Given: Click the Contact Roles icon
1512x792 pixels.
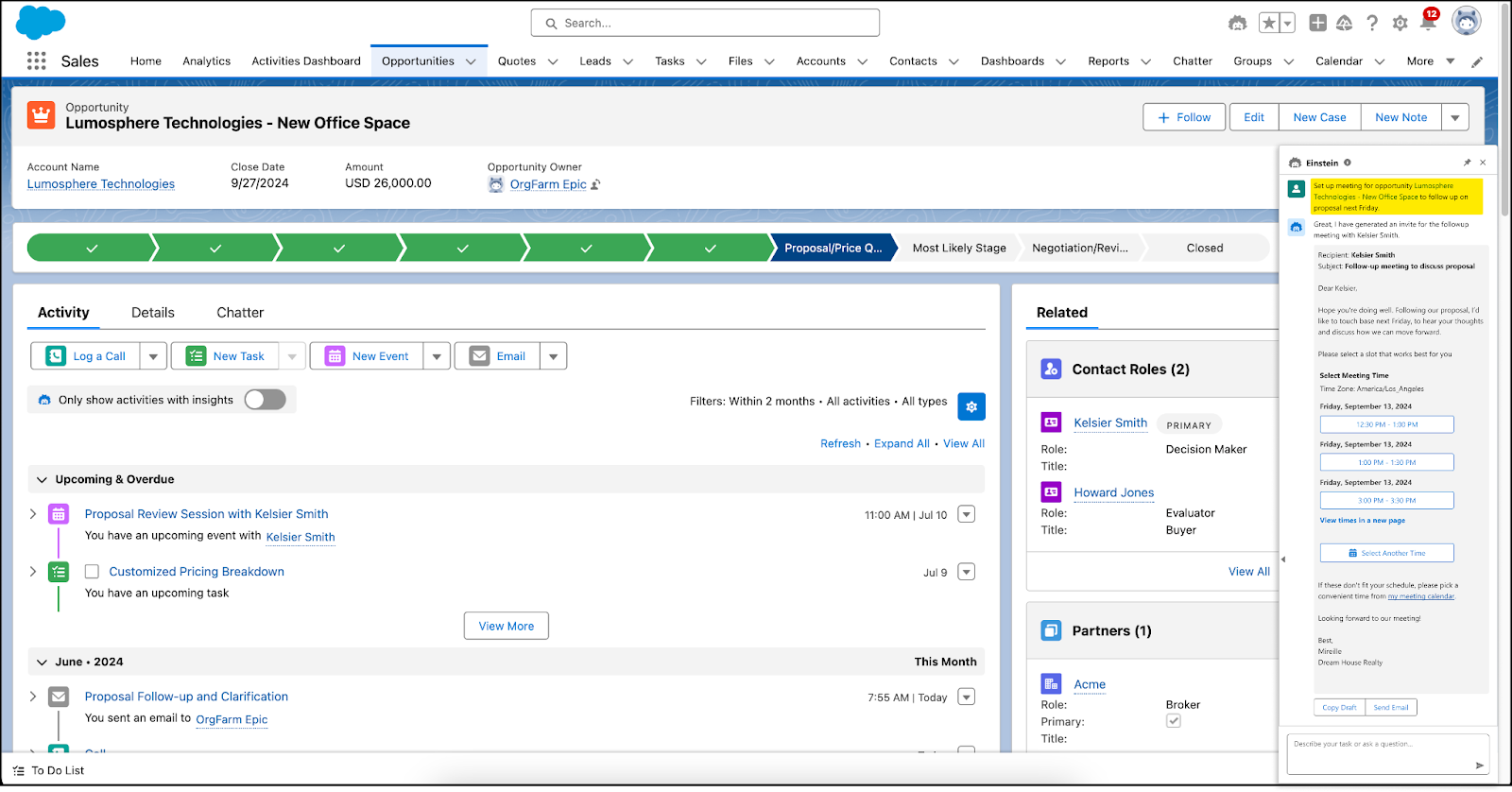Looking at the screenshot, I should tap(1051, 369).
